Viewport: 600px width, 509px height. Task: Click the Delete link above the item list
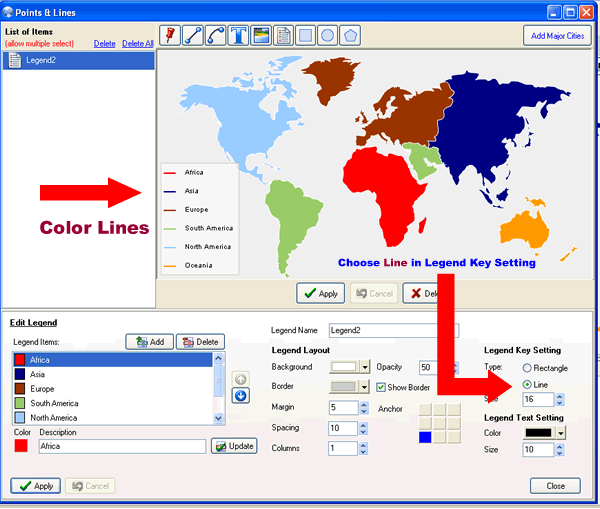click(104, 44)
